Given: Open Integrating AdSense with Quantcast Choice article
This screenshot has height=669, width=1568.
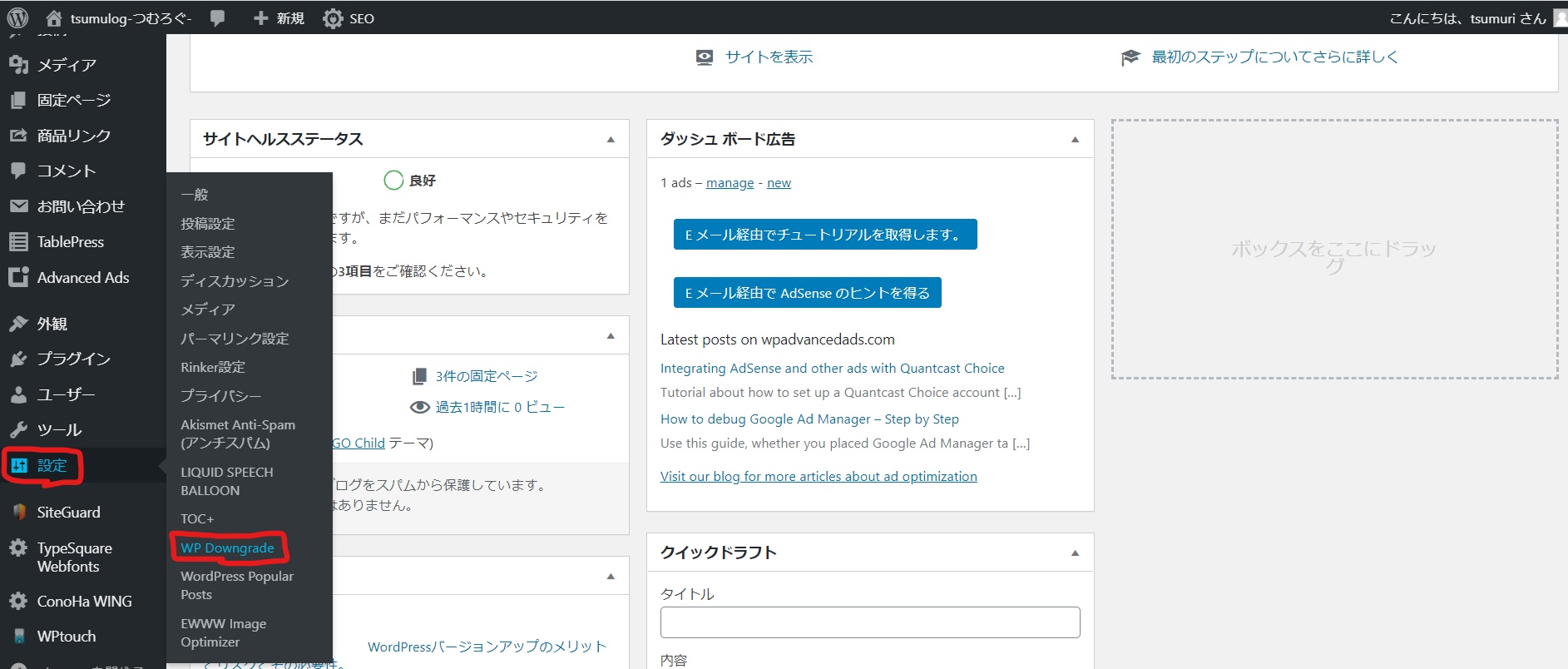Looking at the screenshot, I should (x=832, y=368).
